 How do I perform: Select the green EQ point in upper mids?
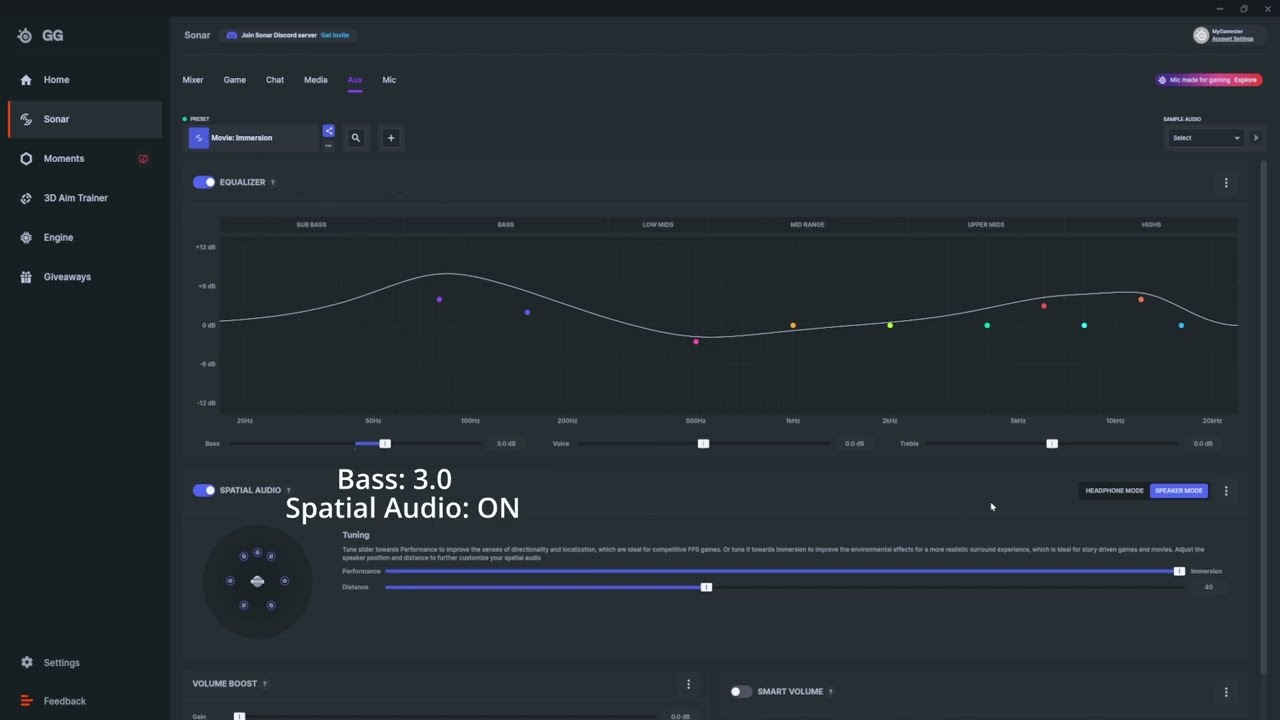click(987, 325)
